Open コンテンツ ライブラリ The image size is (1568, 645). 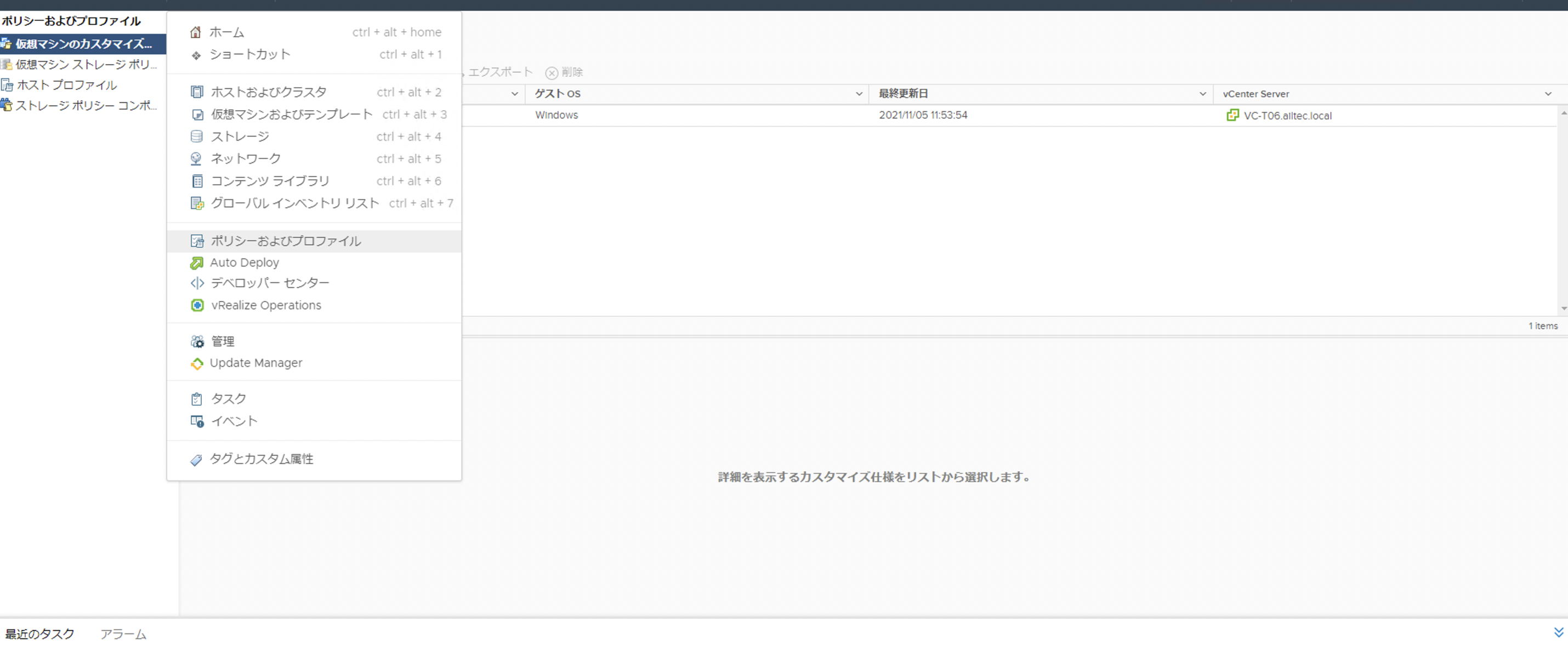tap(270, 180)
